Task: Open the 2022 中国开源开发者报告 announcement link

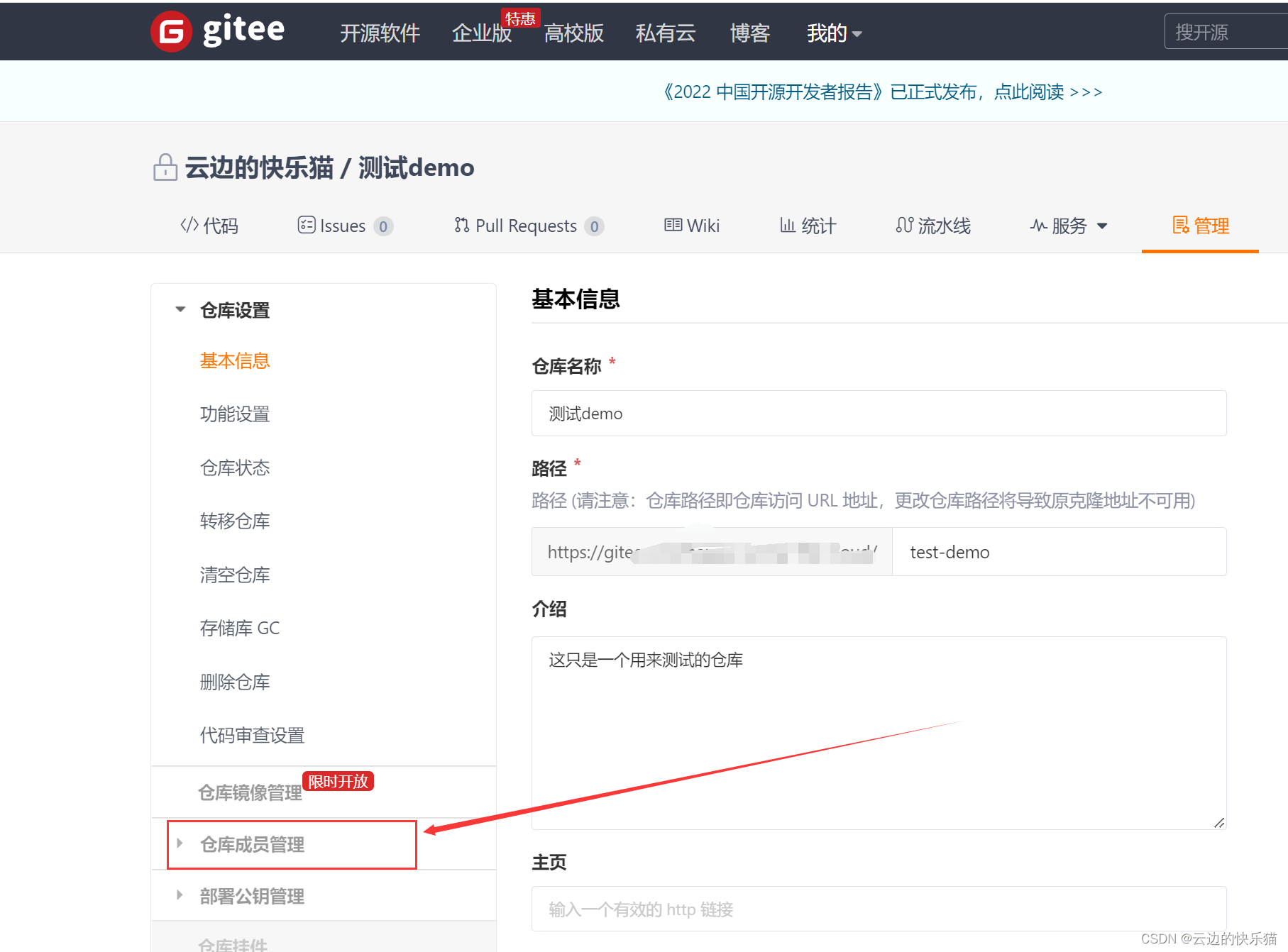Action: pyautogui.click(x=882, y=92)
